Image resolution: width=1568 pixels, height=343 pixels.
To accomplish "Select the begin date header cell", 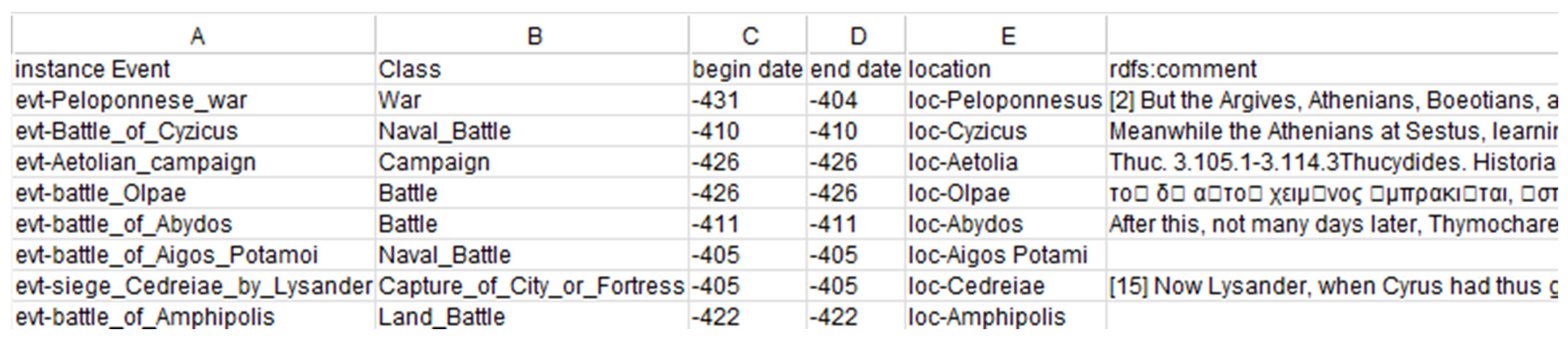I will [x=748, y=69].
